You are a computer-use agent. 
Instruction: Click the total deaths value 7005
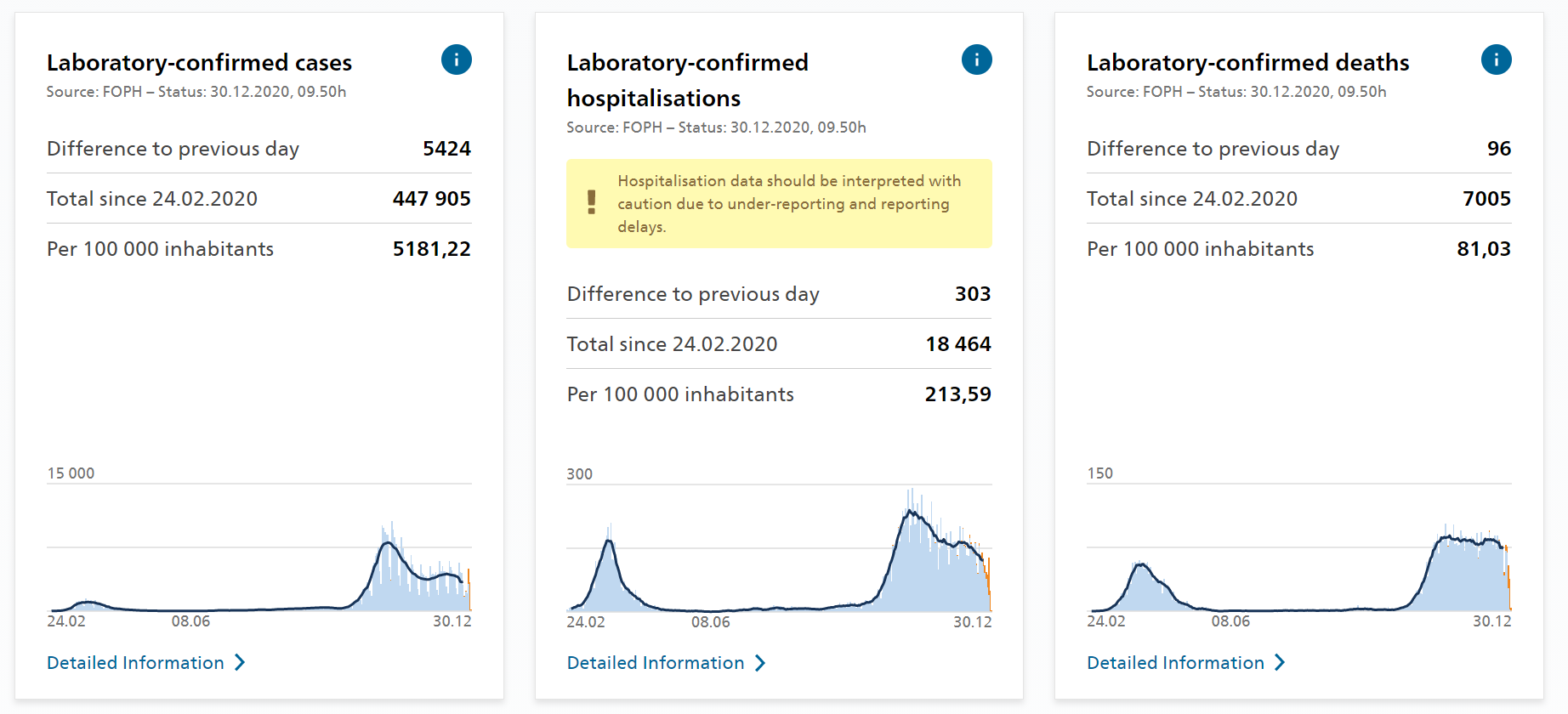click(1486, 199)
